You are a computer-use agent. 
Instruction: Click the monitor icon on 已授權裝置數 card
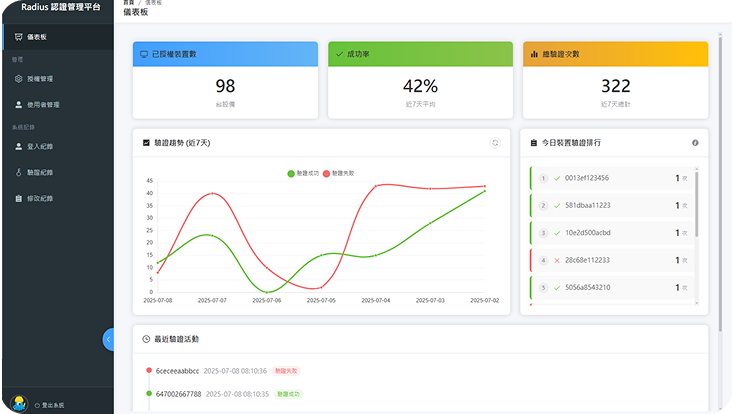point(144,54)
